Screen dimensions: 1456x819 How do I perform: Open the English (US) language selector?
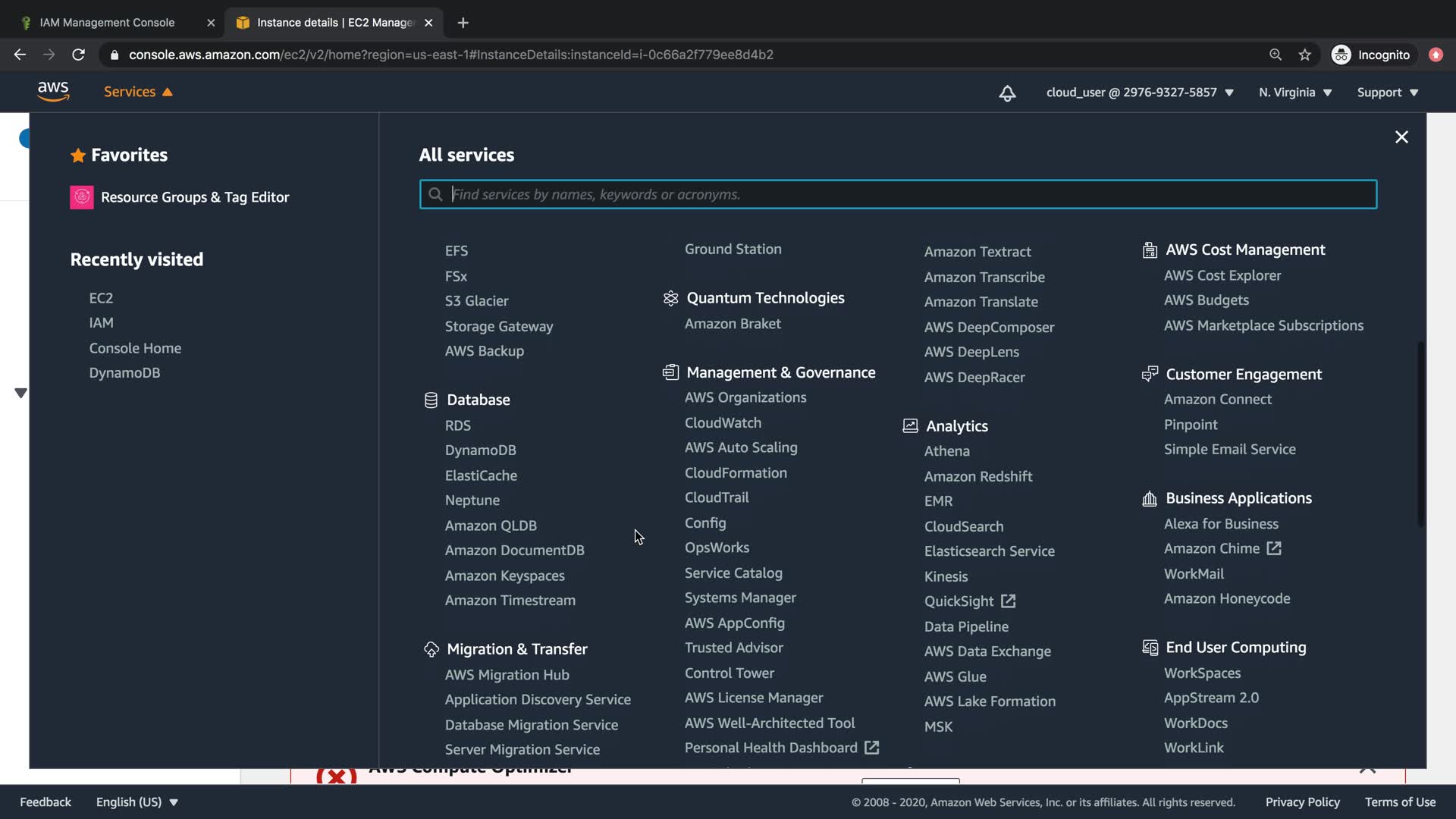tap(136, 802)
